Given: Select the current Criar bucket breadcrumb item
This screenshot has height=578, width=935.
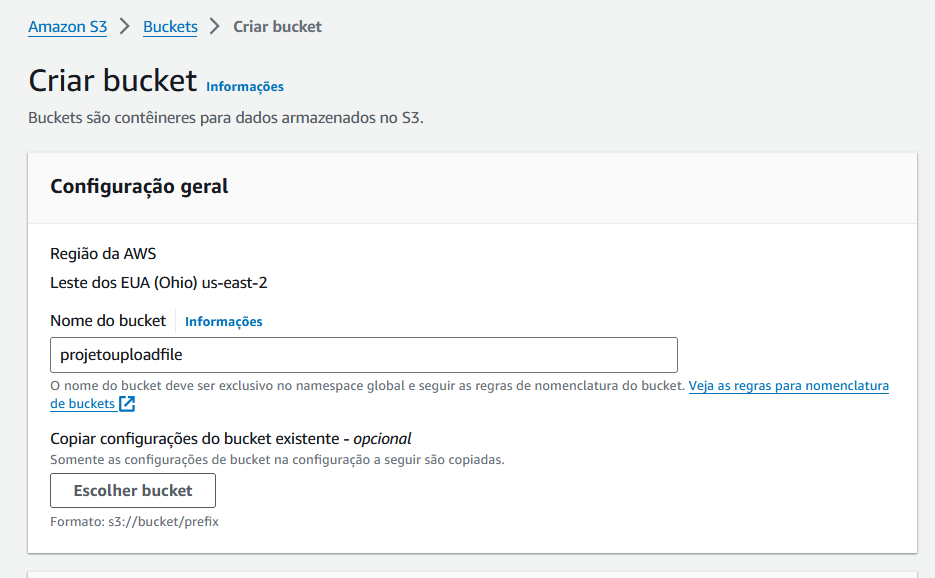Looking at the screenshot, I should click(277, 27).
